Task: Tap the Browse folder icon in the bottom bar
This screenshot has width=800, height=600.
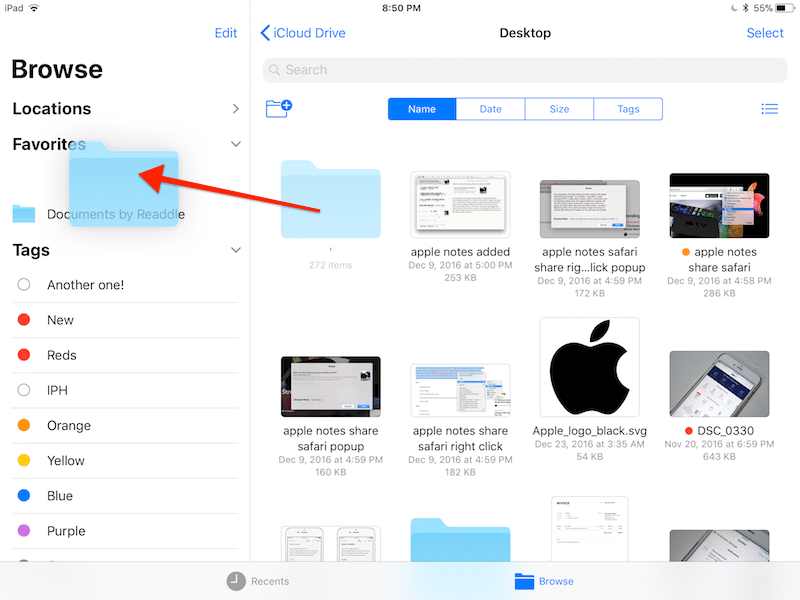Action: 524,581
